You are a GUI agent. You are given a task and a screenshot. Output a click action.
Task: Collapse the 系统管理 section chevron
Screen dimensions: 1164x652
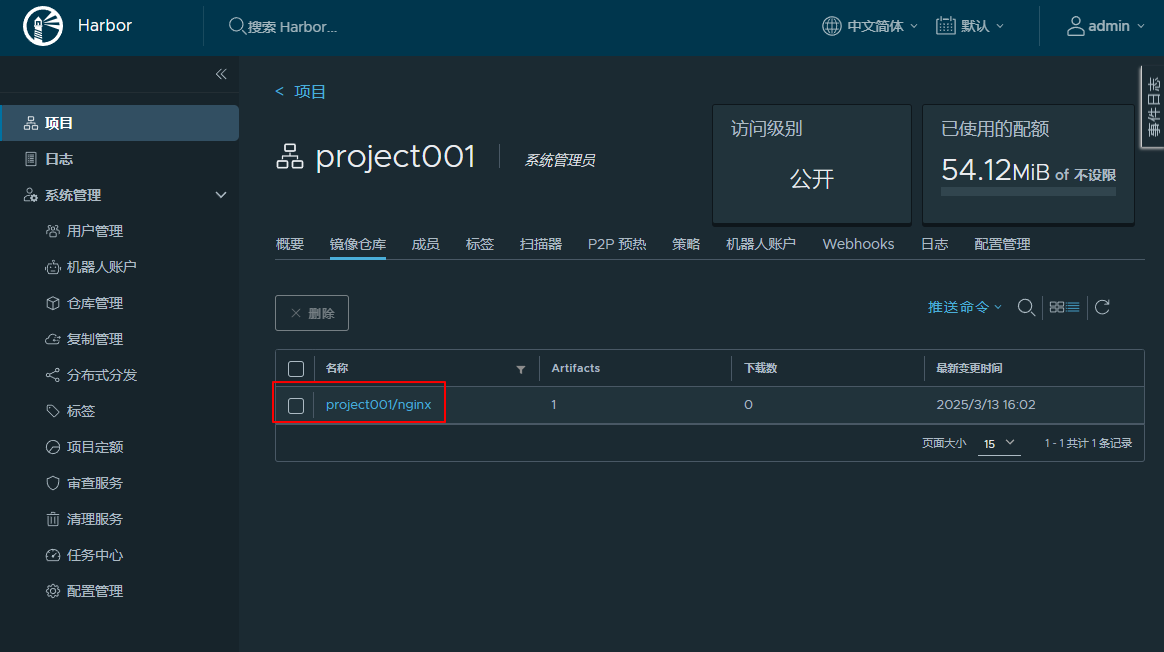coord(221,195)
